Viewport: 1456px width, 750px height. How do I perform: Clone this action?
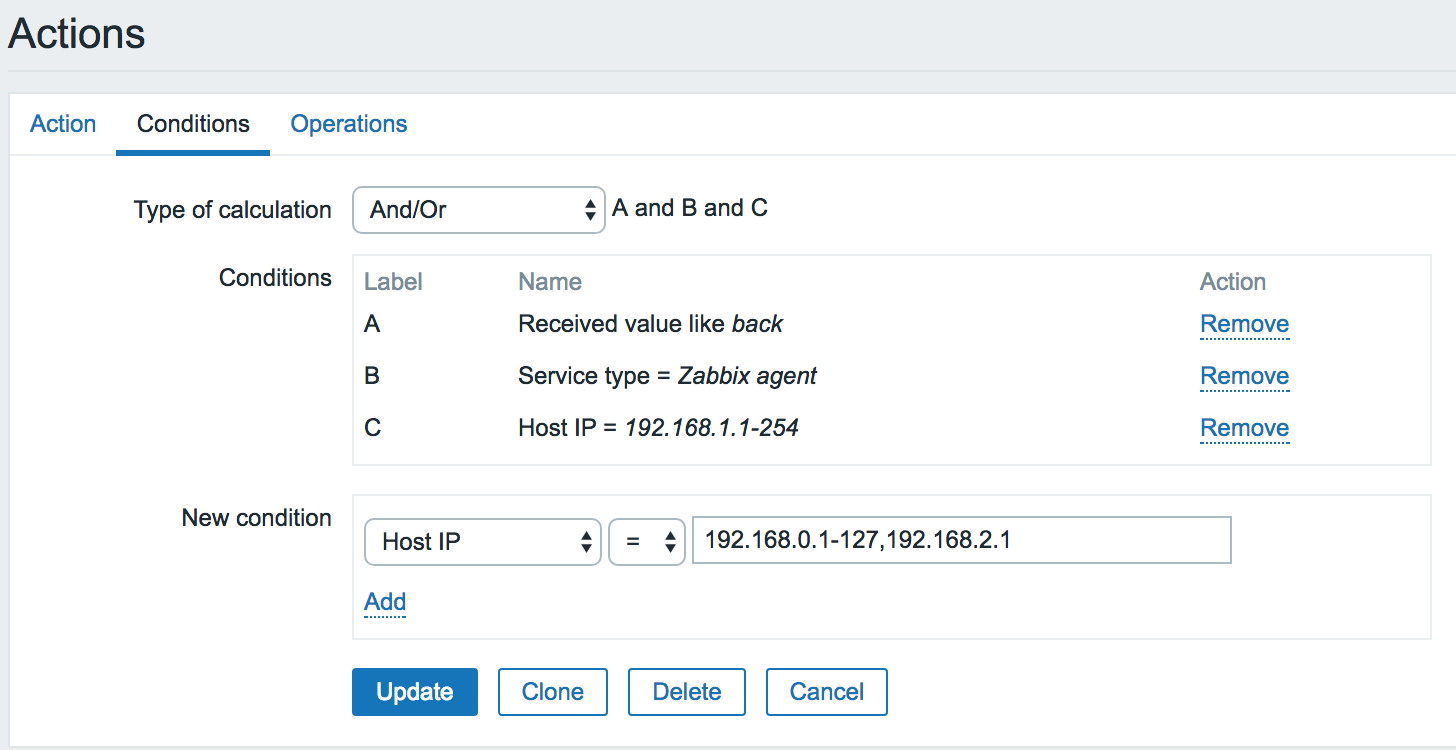pyautogui.click(x=553, y=692)
